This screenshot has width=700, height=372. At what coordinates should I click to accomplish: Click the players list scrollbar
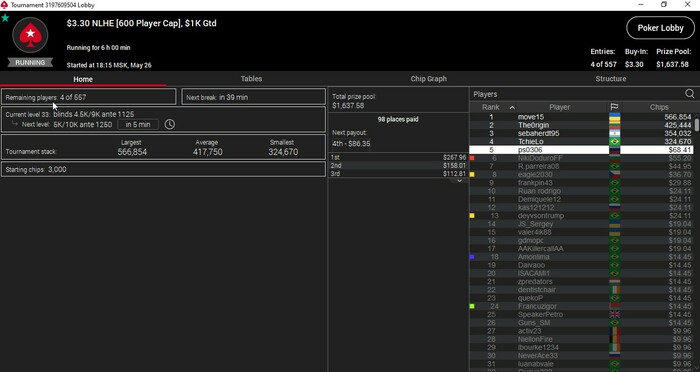pos(696,125)
